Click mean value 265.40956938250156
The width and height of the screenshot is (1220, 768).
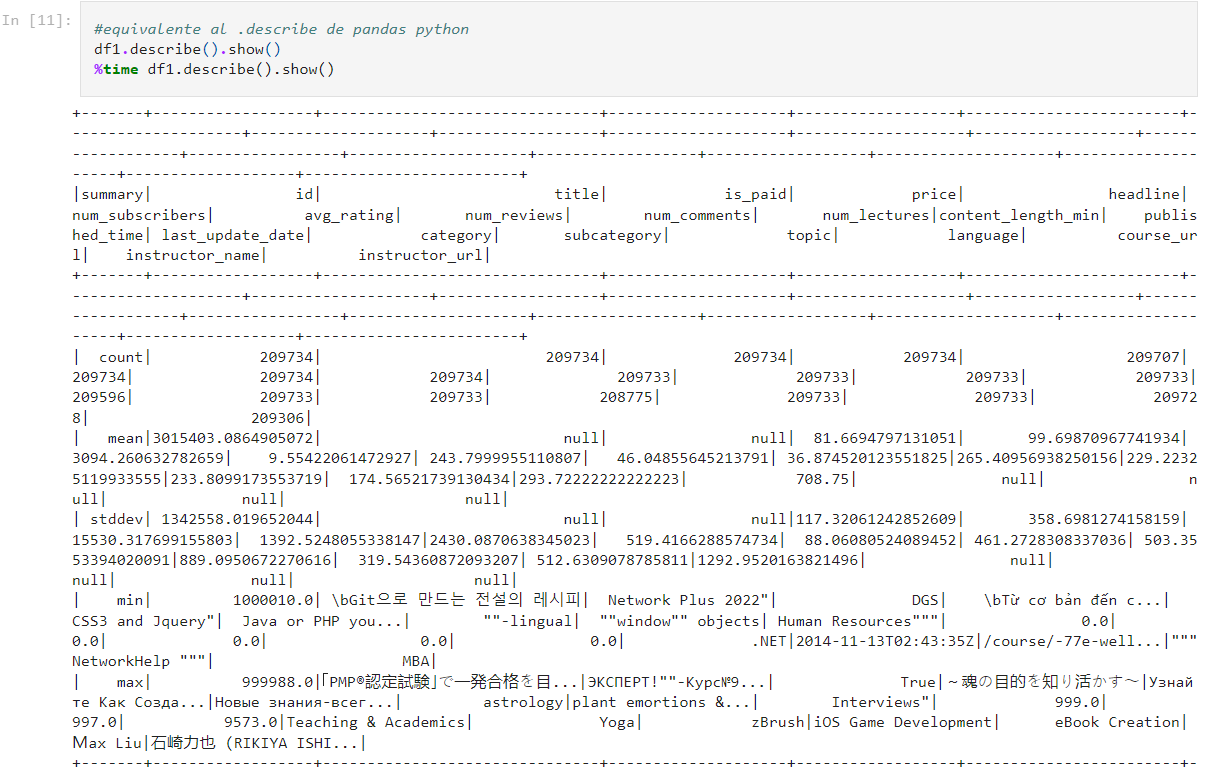point(1037,458)
